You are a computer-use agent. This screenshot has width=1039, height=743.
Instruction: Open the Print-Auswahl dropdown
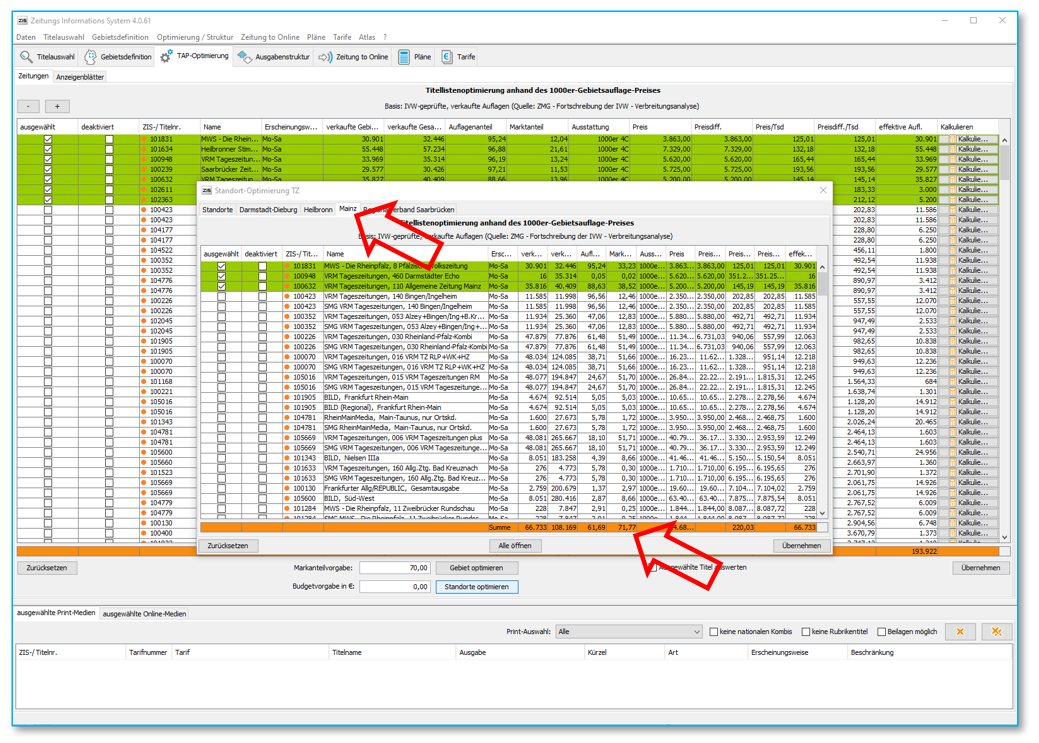pyautogui.click(x=630, y=632)
